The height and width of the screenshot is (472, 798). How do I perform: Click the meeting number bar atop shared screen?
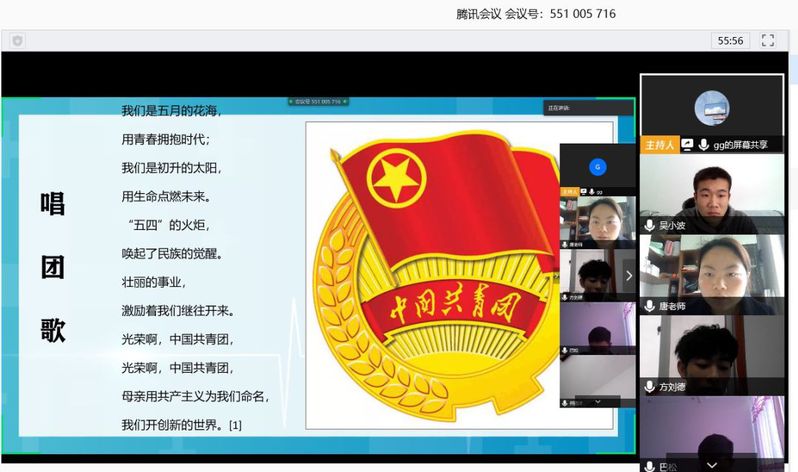[x=318, y=101]
